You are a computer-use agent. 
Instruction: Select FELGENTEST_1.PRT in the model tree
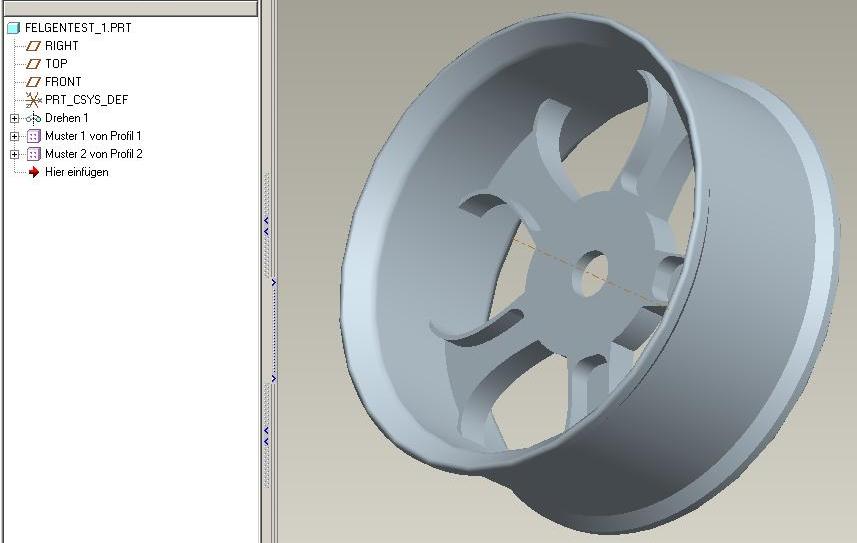(x=78, y=28)
